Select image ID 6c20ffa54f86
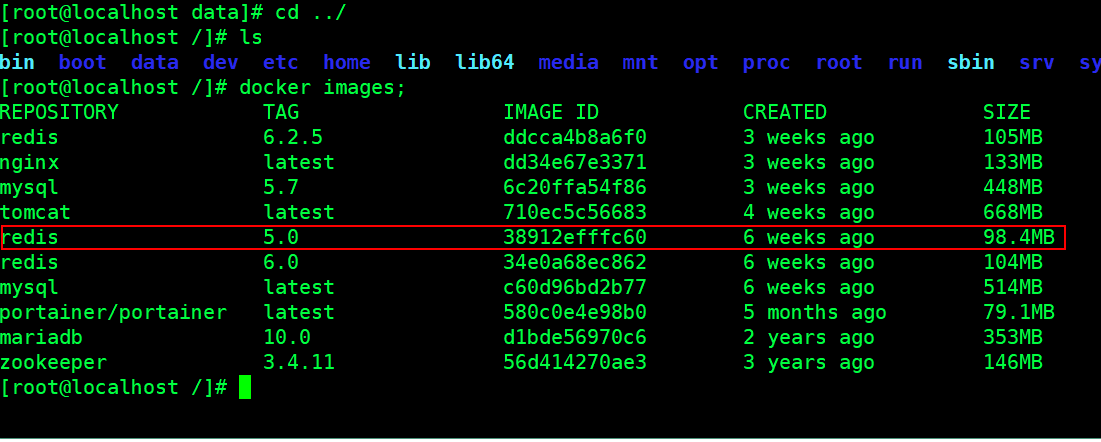The image size is (1101, 442). pyautogui.click(x=575, y=188)
